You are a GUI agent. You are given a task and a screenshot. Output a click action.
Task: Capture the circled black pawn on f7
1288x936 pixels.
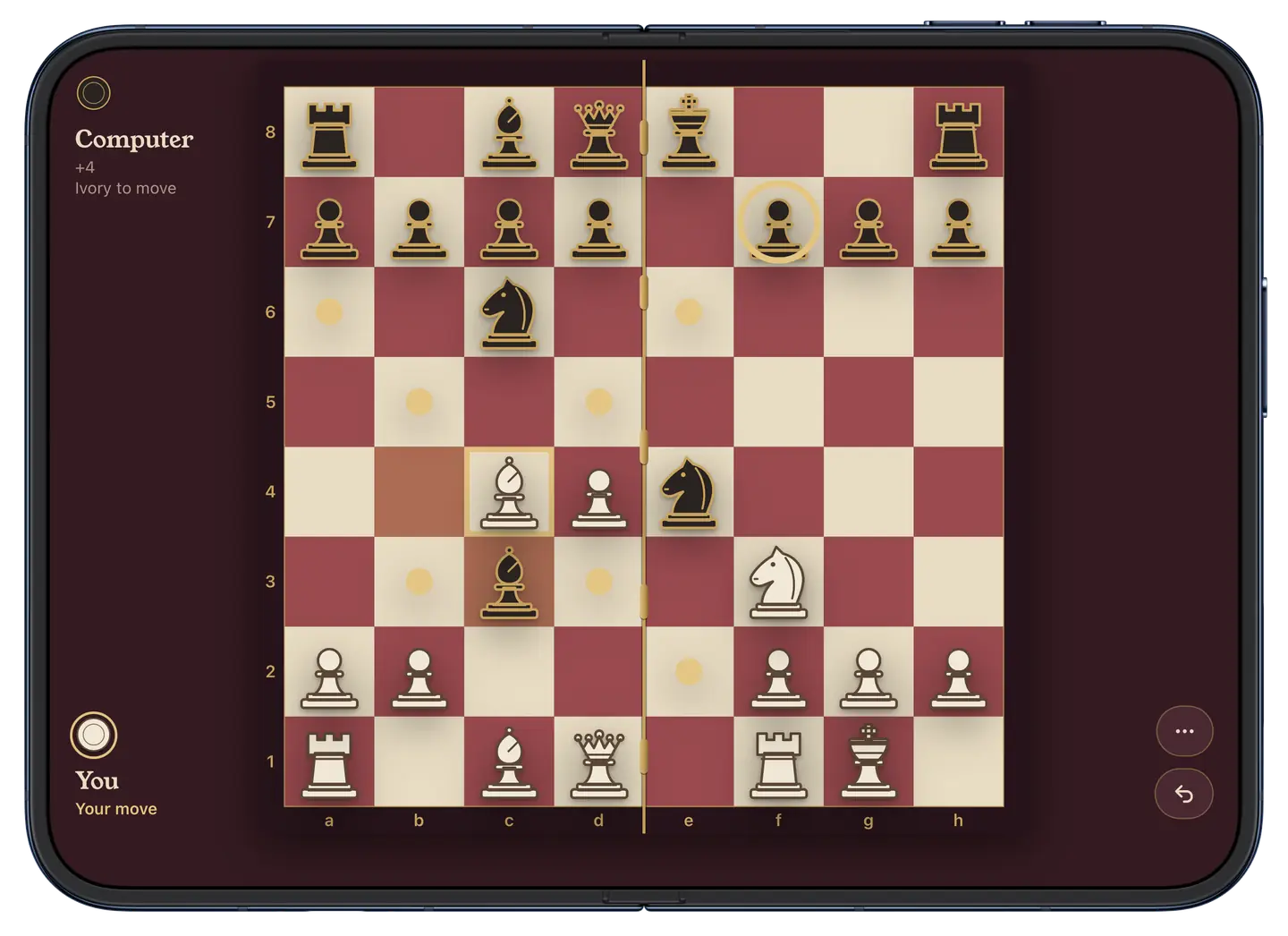(778, 222)
